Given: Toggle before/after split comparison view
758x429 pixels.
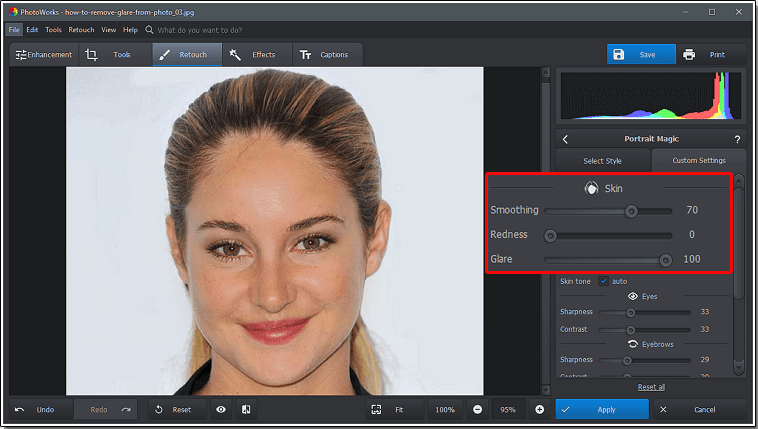Looking at the screenshot, I should pyautogui.click(x=245, y=409).
